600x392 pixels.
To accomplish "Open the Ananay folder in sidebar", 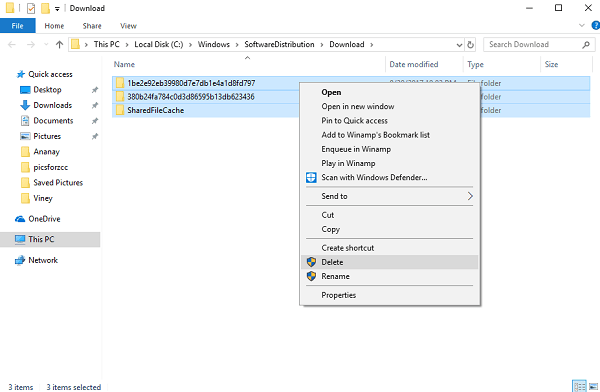I will coord(46,152).
